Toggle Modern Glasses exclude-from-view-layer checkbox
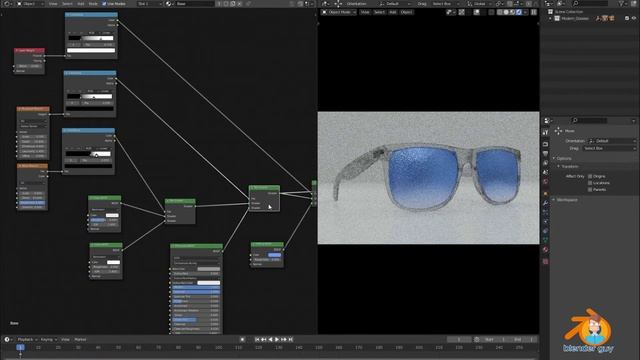 point(627,18)
